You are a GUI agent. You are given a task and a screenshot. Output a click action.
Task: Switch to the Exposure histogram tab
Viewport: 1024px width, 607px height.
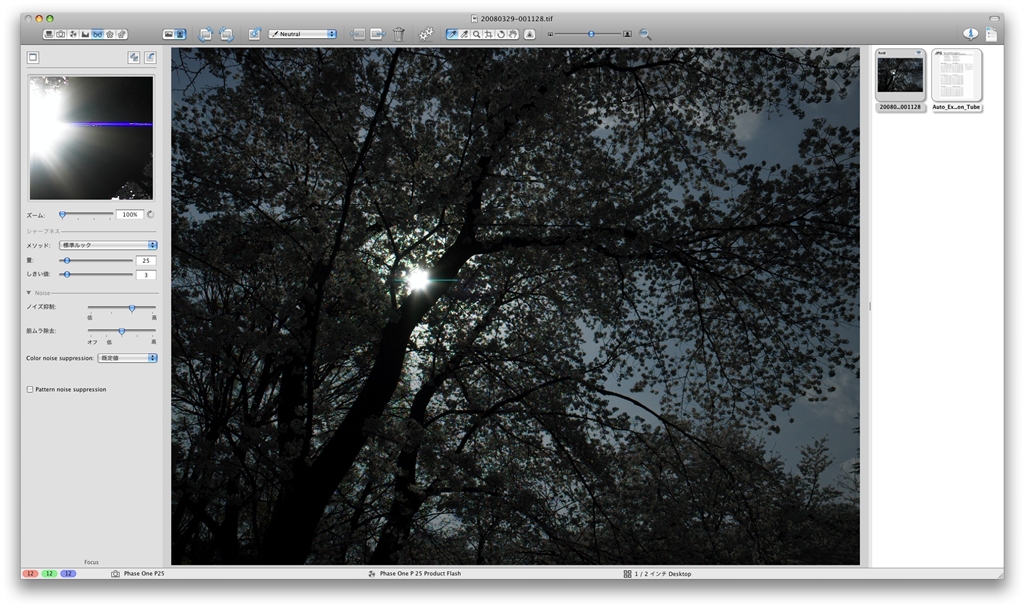pos(85,34)
